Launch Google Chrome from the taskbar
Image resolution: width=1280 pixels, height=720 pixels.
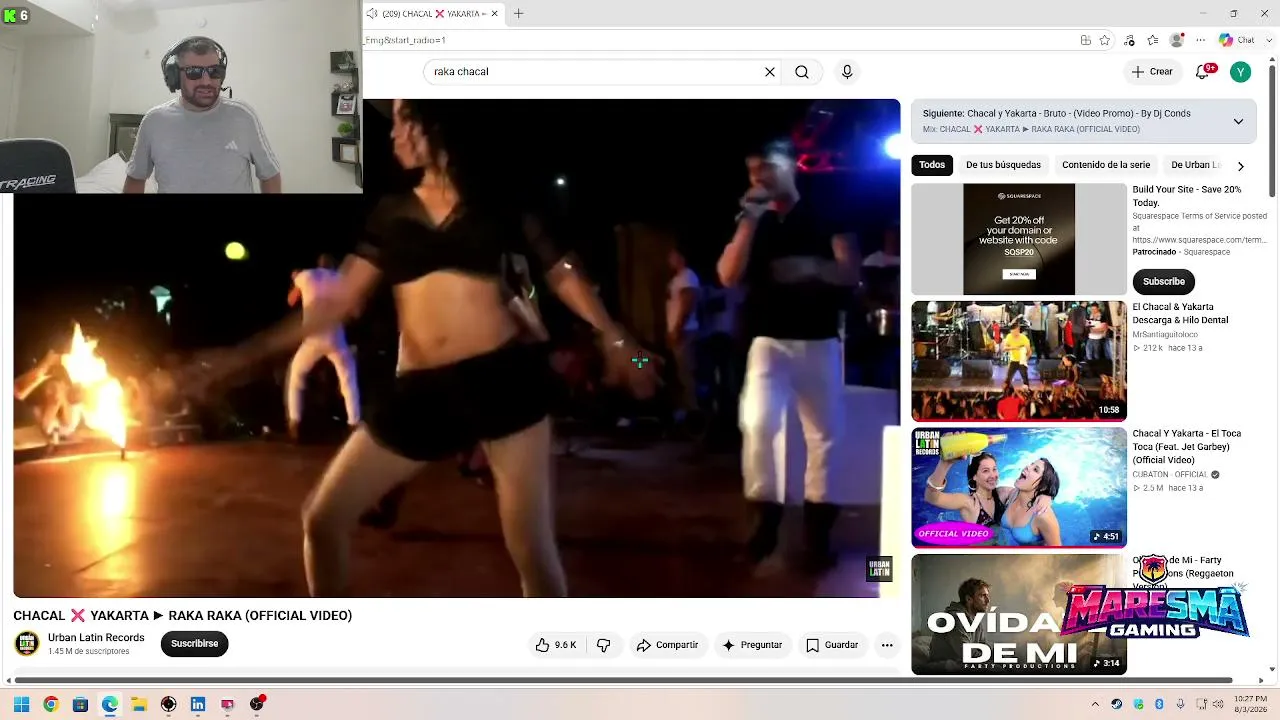pyautogui.click(x=51, y=704)
